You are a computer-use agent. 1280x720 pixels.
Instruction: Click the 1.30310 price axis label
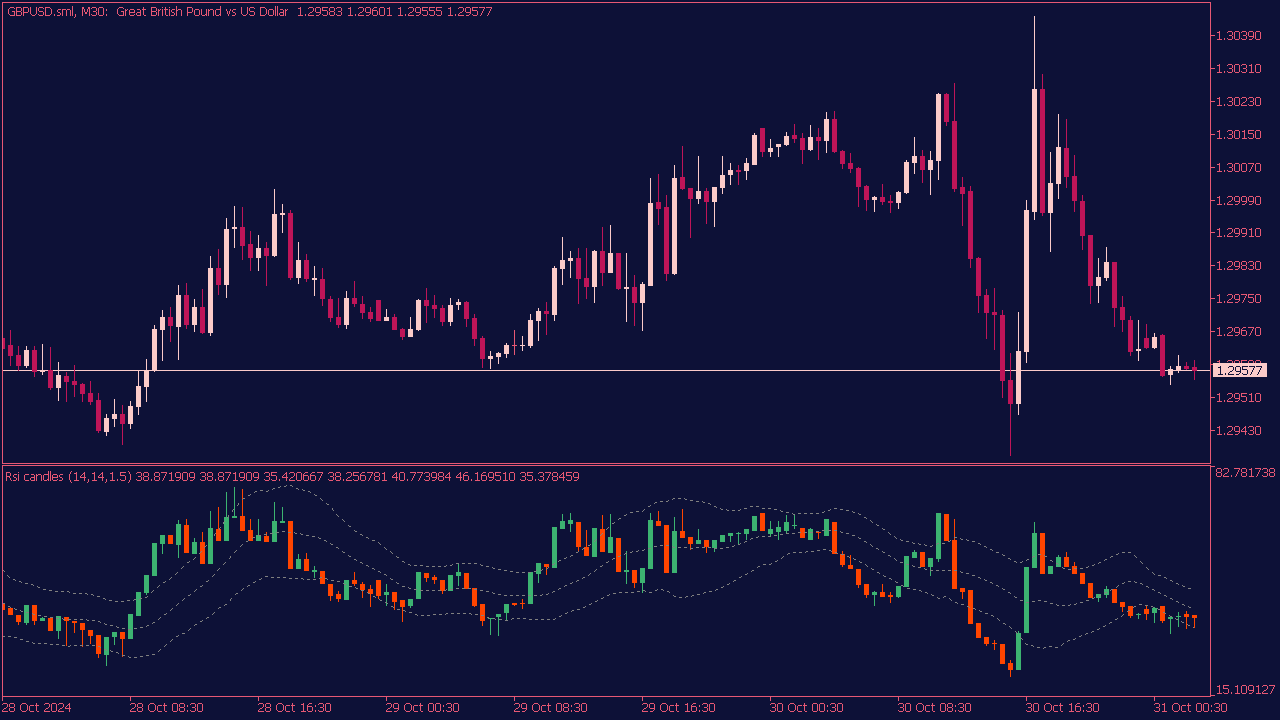pyautogui.click(x=1238, y=69)
